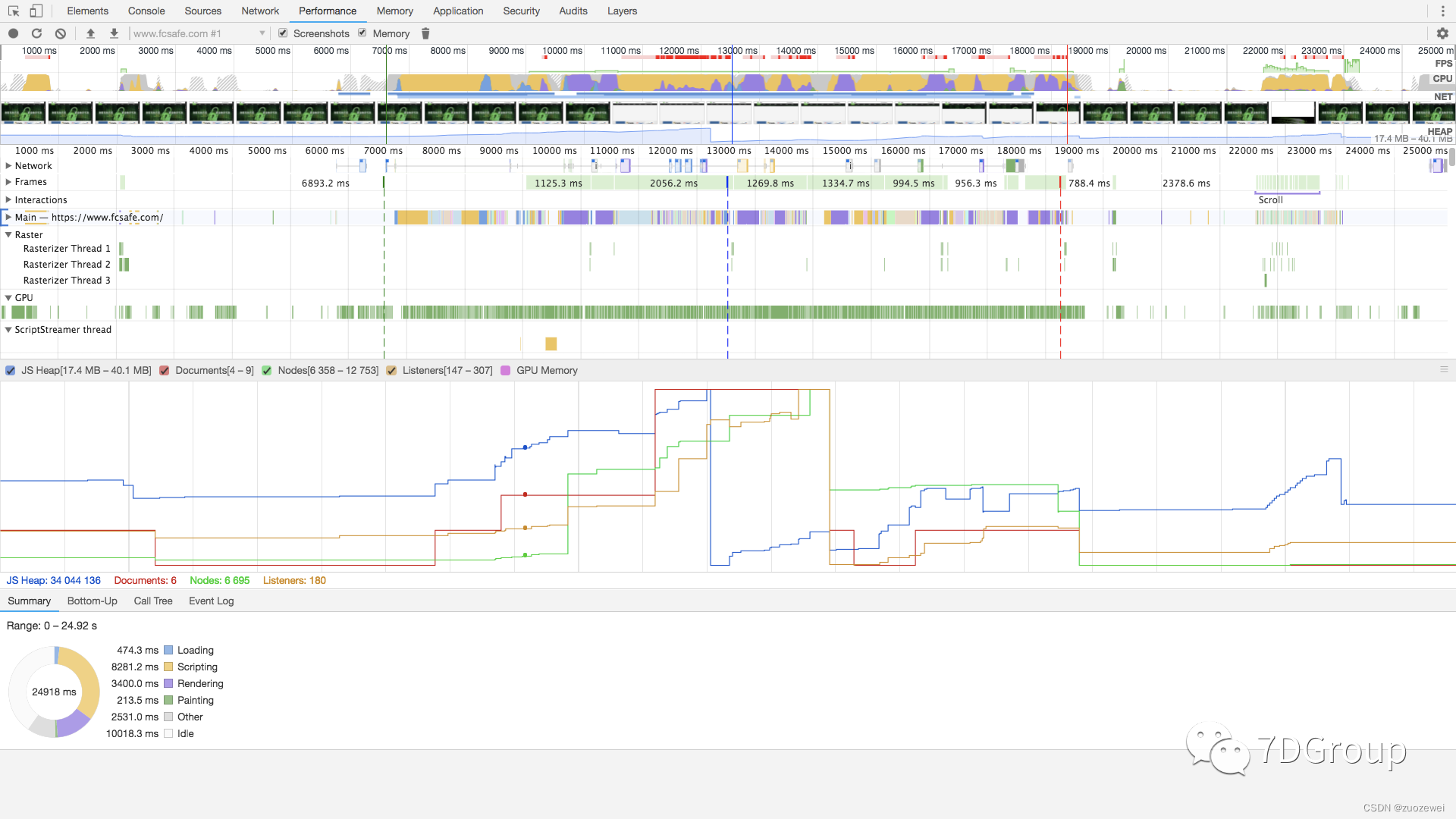Click the Call Tree tab
Screen dimensions: 1456x819
[x=152, y=601]
